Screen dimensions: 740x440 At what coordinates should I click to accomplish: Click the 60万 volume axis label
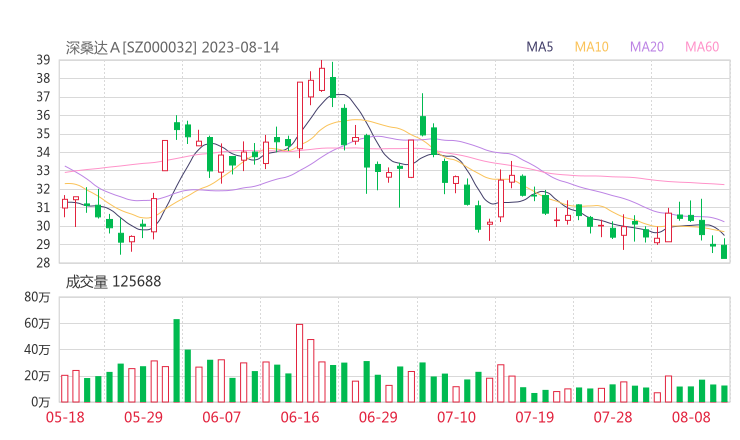pos(37,323)
